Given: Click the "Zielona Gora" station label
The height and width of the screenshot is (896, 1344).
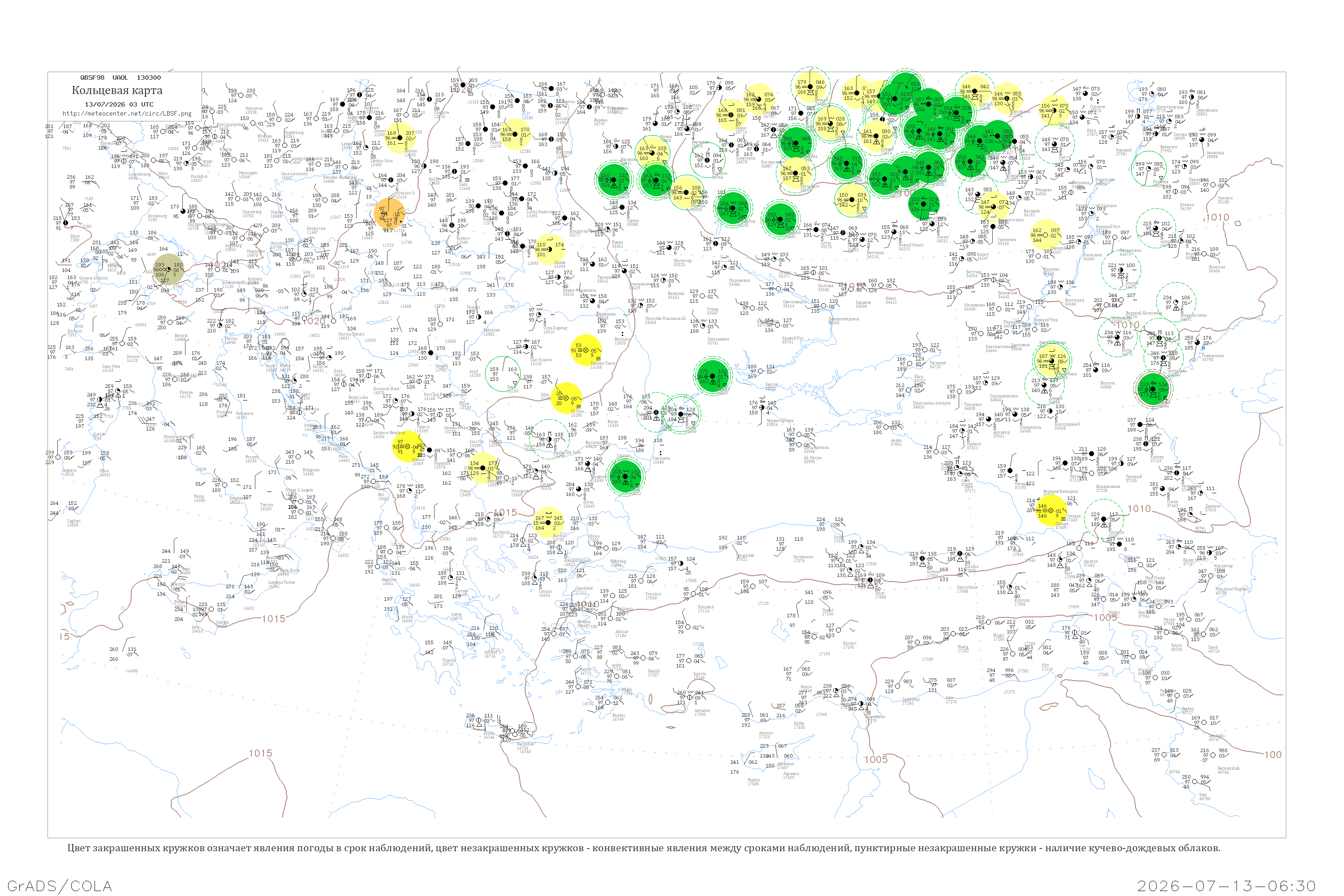Looking at the screenshot, I should pyautogui.click(x=381, y=161).
